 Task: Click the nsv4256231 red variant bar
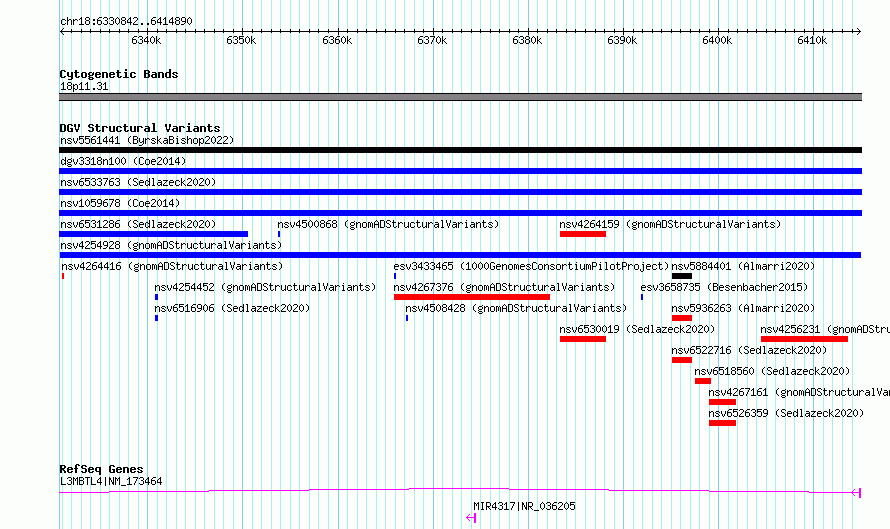point(804,339)
